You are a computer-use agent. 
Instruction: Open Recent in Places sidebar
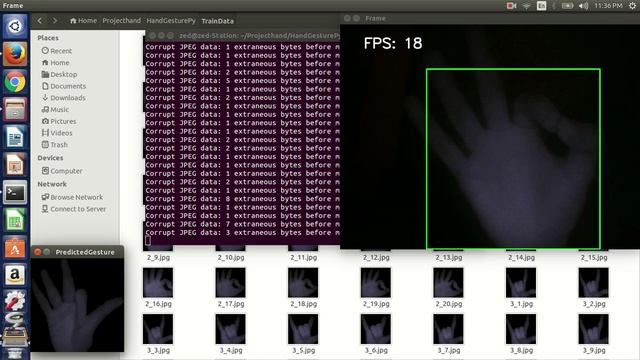point(57,51)
